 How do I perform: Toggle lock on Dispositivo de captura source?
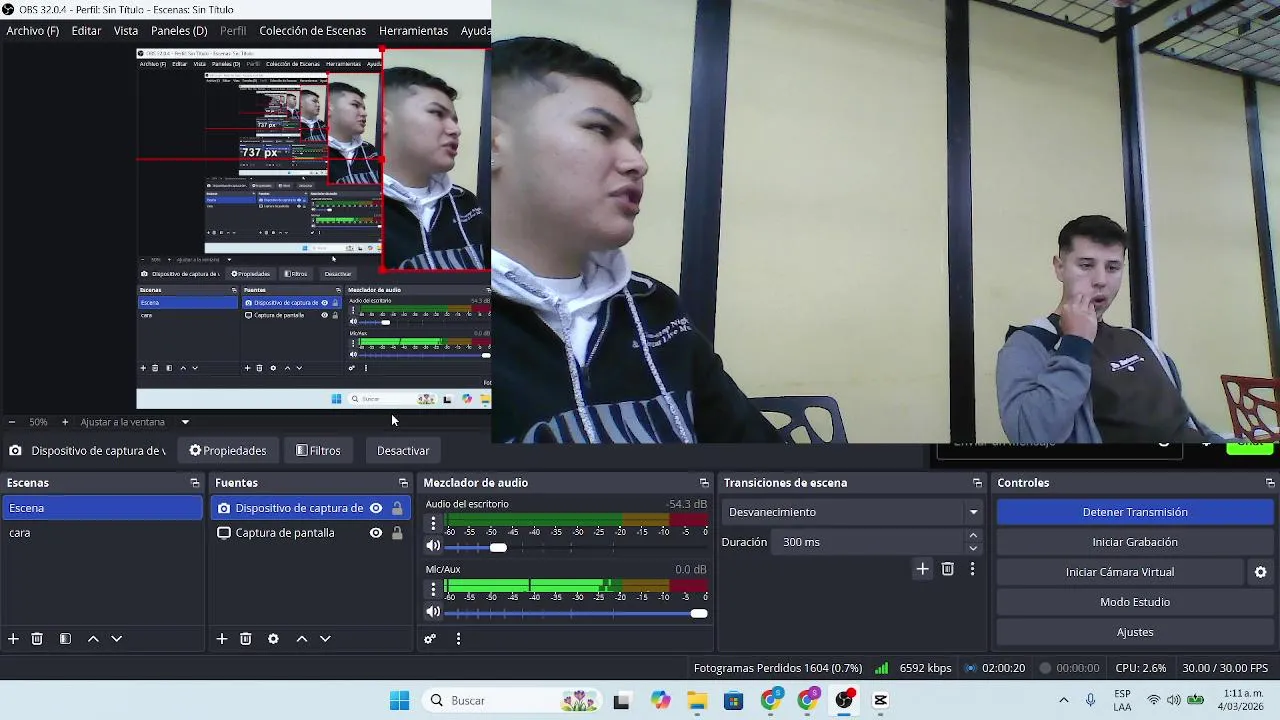(397, 508)
